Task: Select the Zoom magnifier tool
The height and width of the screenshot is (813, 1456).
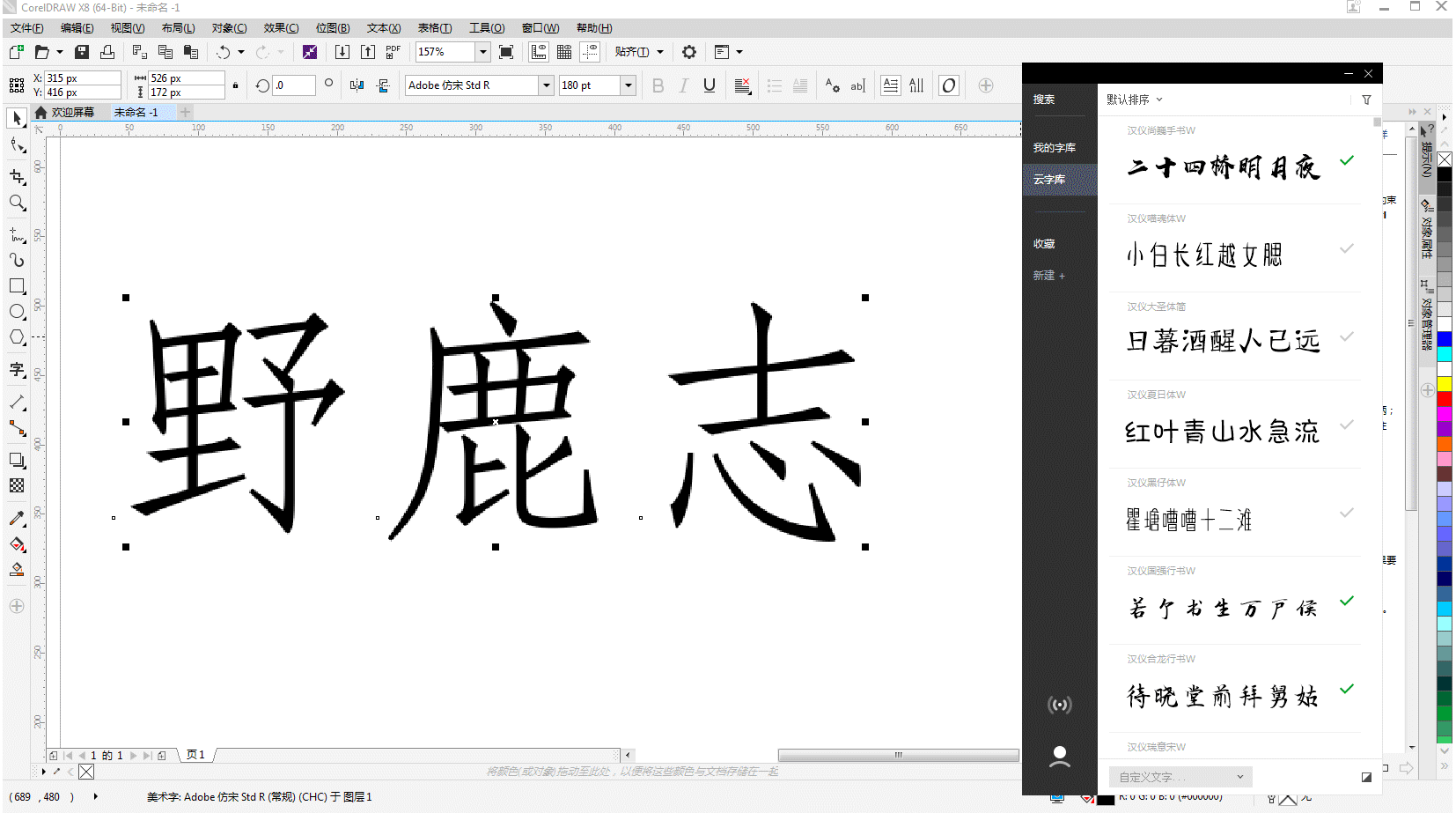Action: click(17, 203)
